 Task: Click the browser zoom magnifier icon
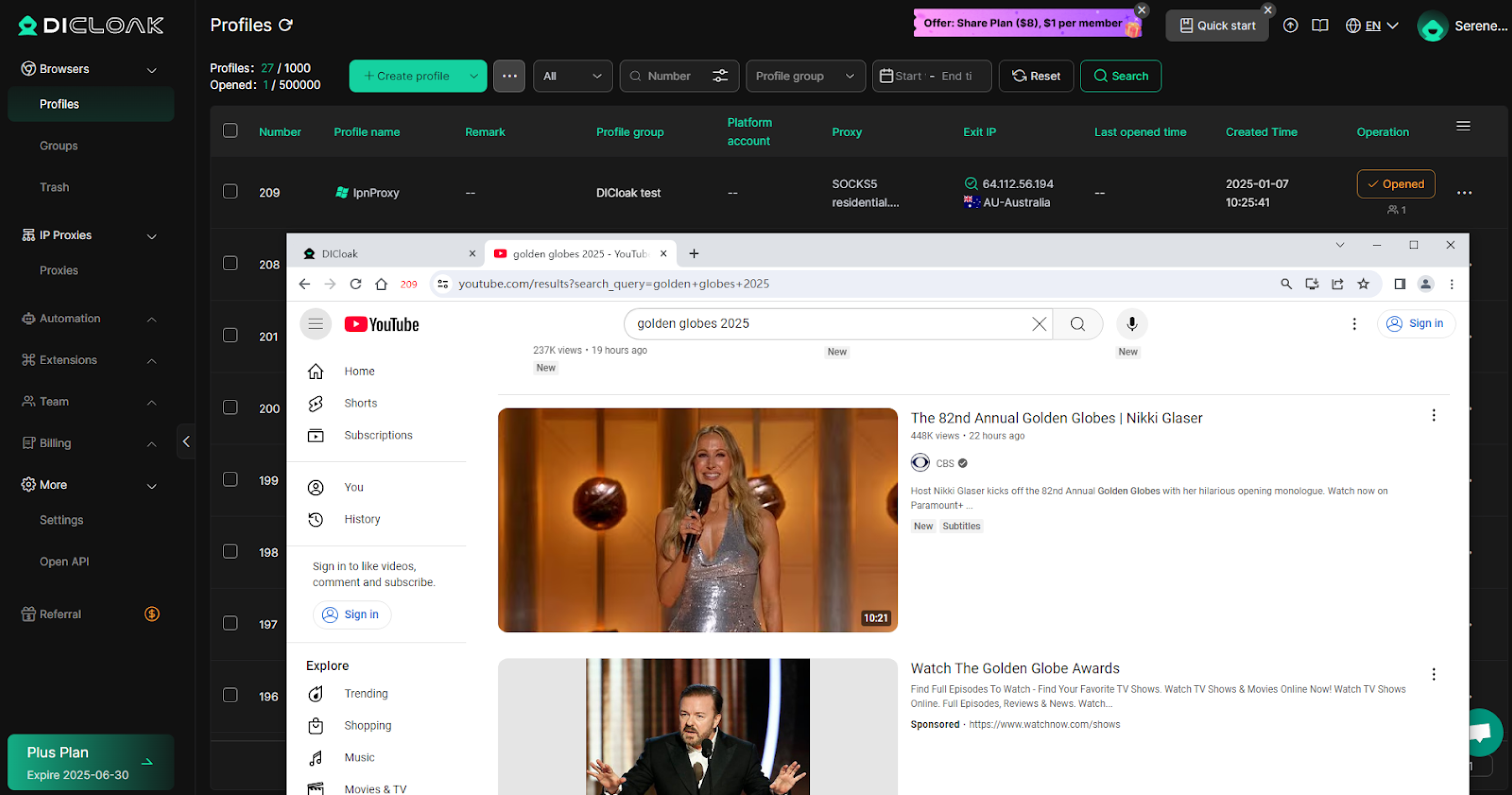1286,284
